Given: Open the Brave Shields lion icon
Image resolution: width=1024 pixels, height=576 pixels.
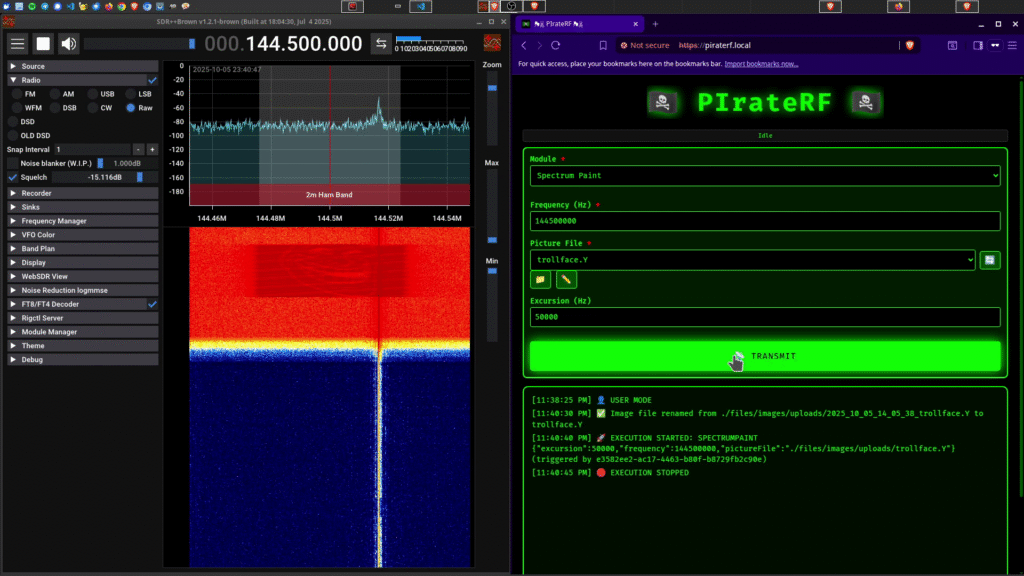Looking at the screenshot, I should (910, 45).
